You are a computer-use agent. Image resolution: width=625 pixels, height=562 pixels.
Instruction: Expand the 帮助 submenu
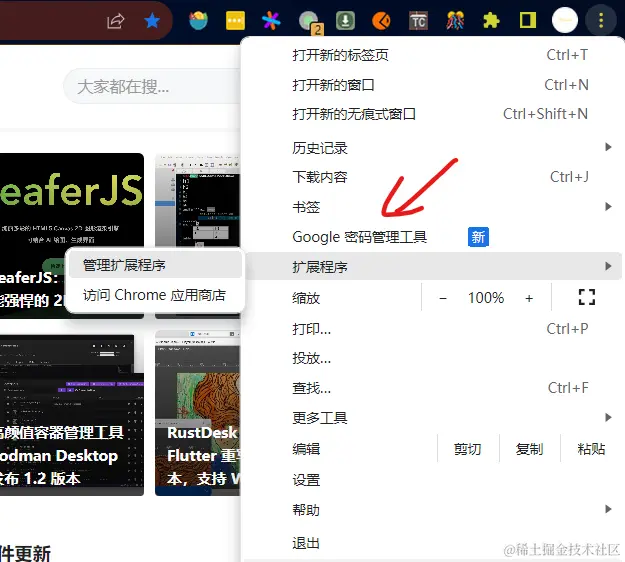pos(434,510)
